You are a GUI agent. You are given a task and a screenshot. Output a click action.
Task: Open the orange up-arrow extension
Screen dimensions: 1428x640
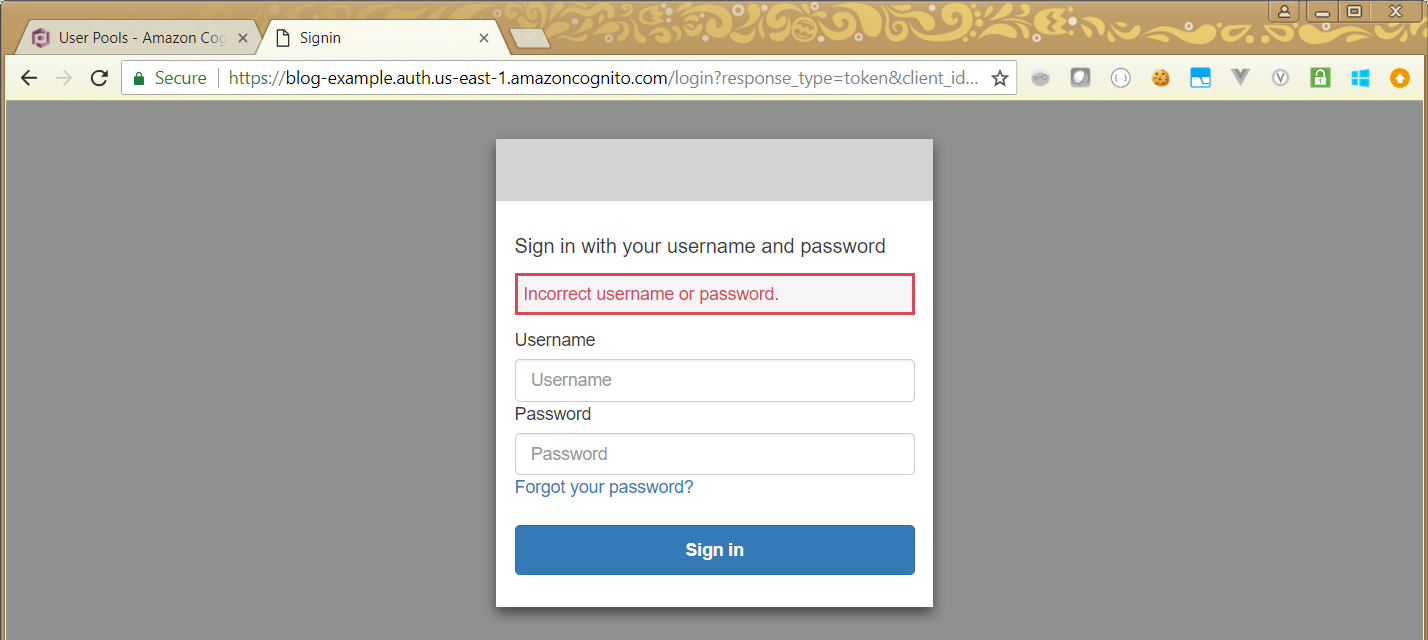coord(1400,78)
